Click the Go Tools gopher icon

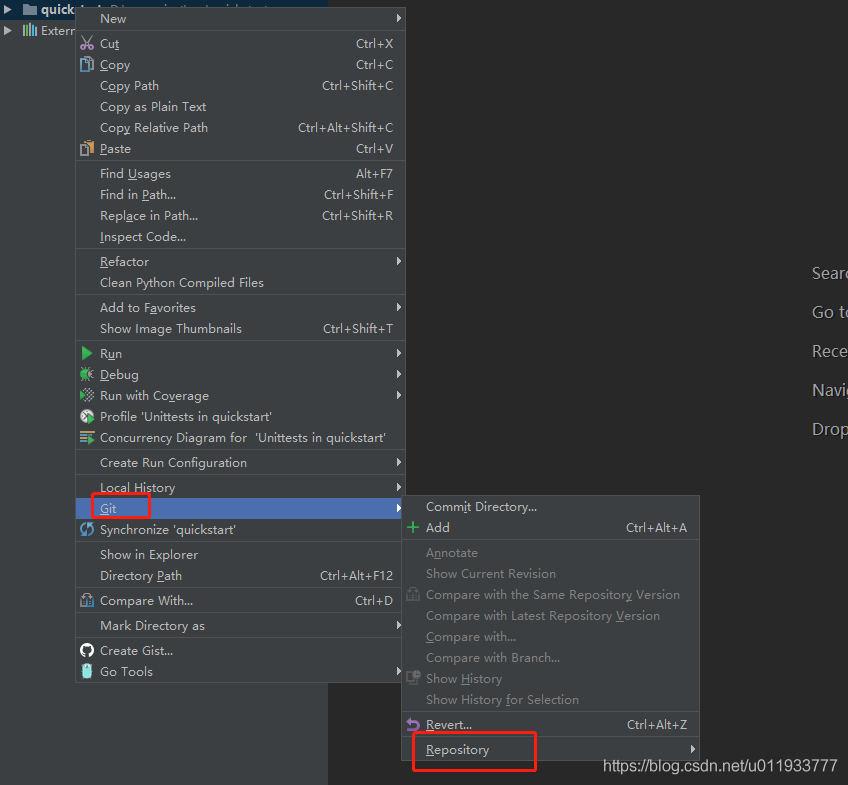point(87,671)
